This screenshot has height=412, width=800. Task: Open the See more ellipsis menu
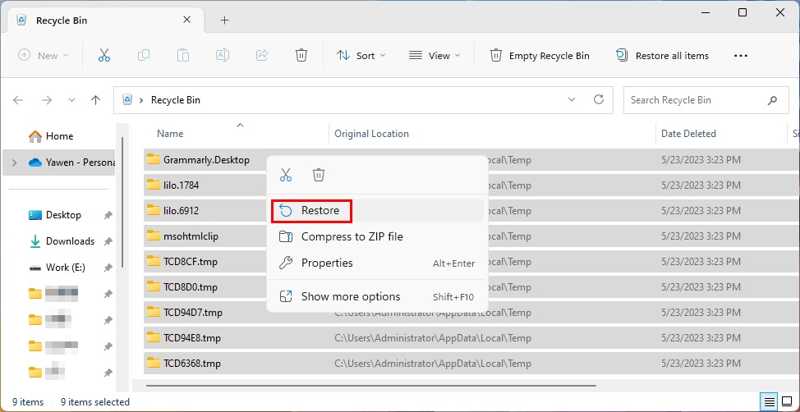[x=740, y=56]
